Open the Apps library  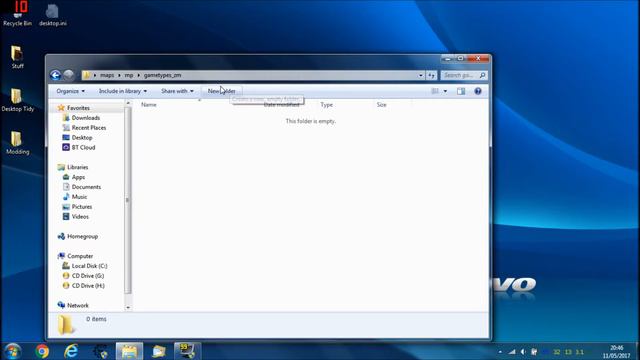[78, 177]
